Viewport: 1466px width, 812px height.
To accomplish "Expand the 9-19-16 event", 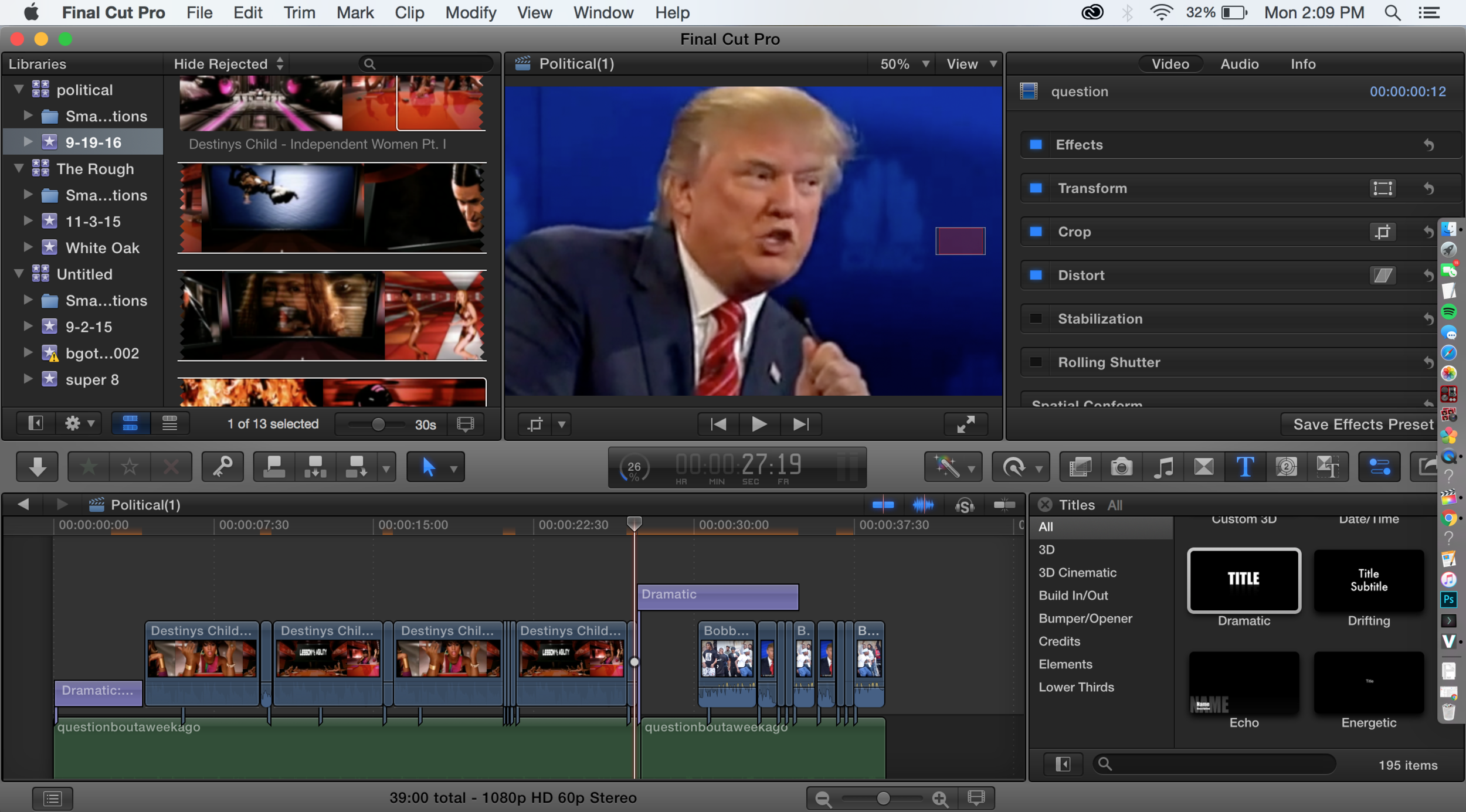I will tap(27, 142).
